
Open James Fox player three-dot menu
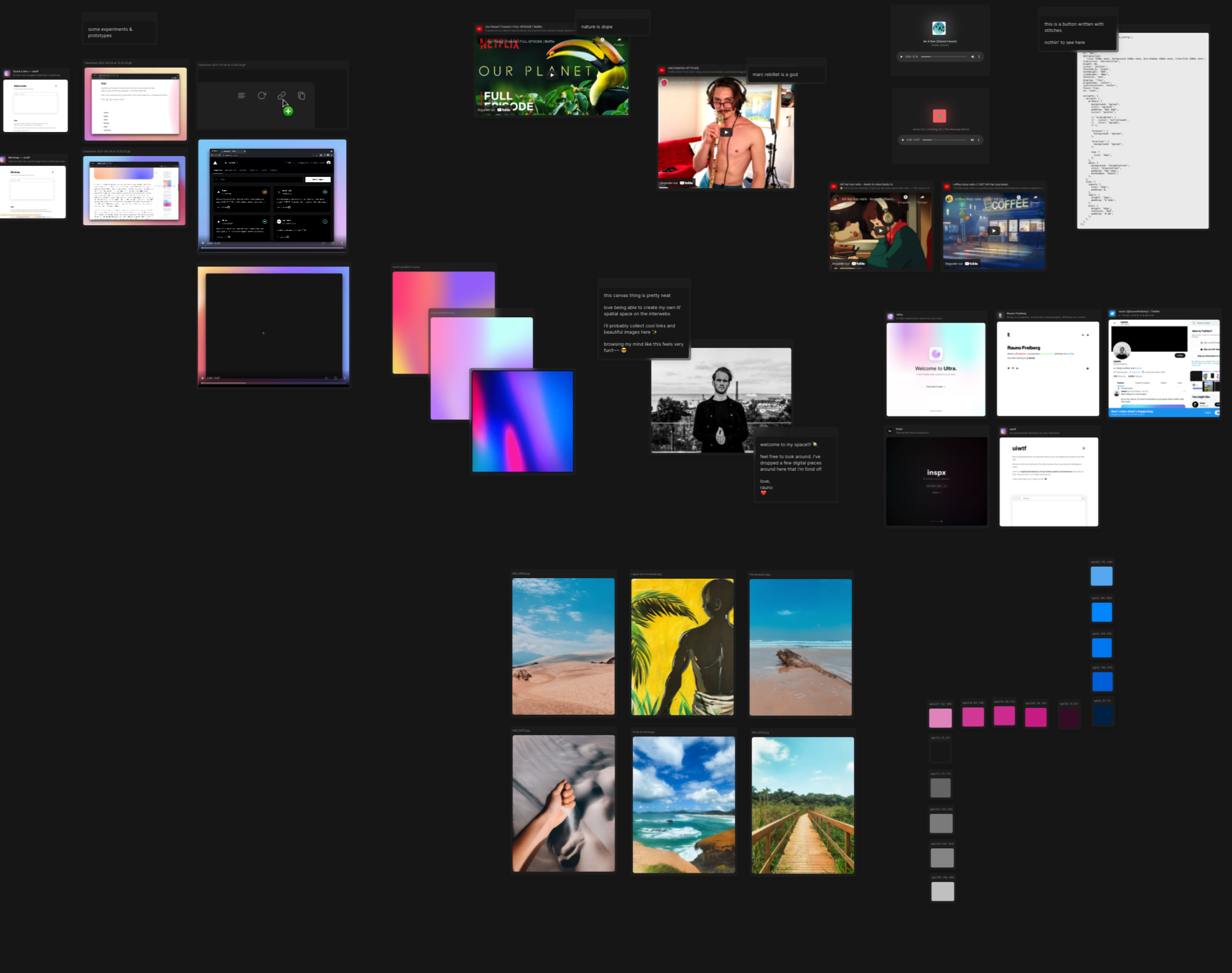click(x=978, y=140)
